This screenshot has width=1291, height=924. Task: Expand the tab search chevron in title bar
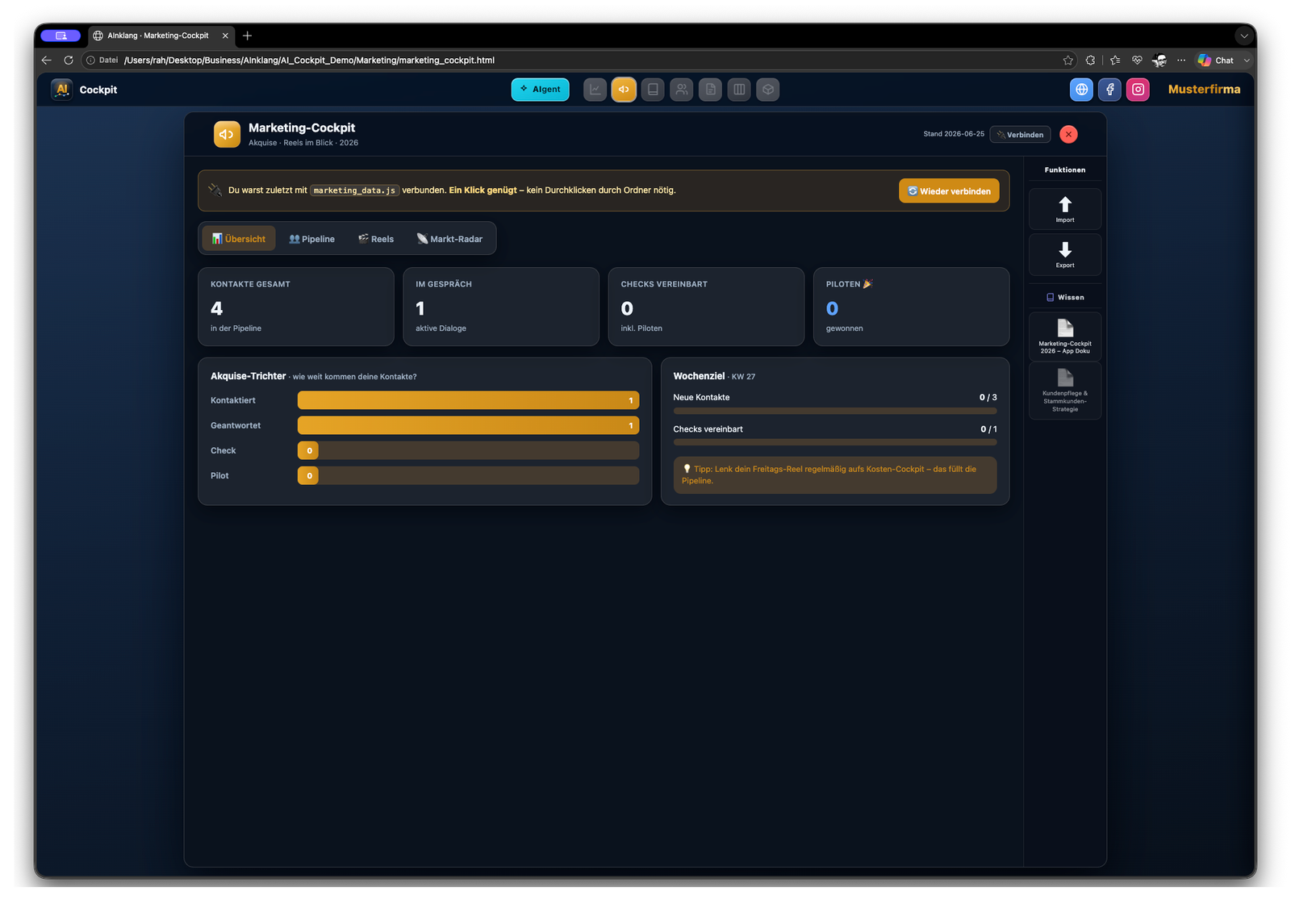(1244, 36)
